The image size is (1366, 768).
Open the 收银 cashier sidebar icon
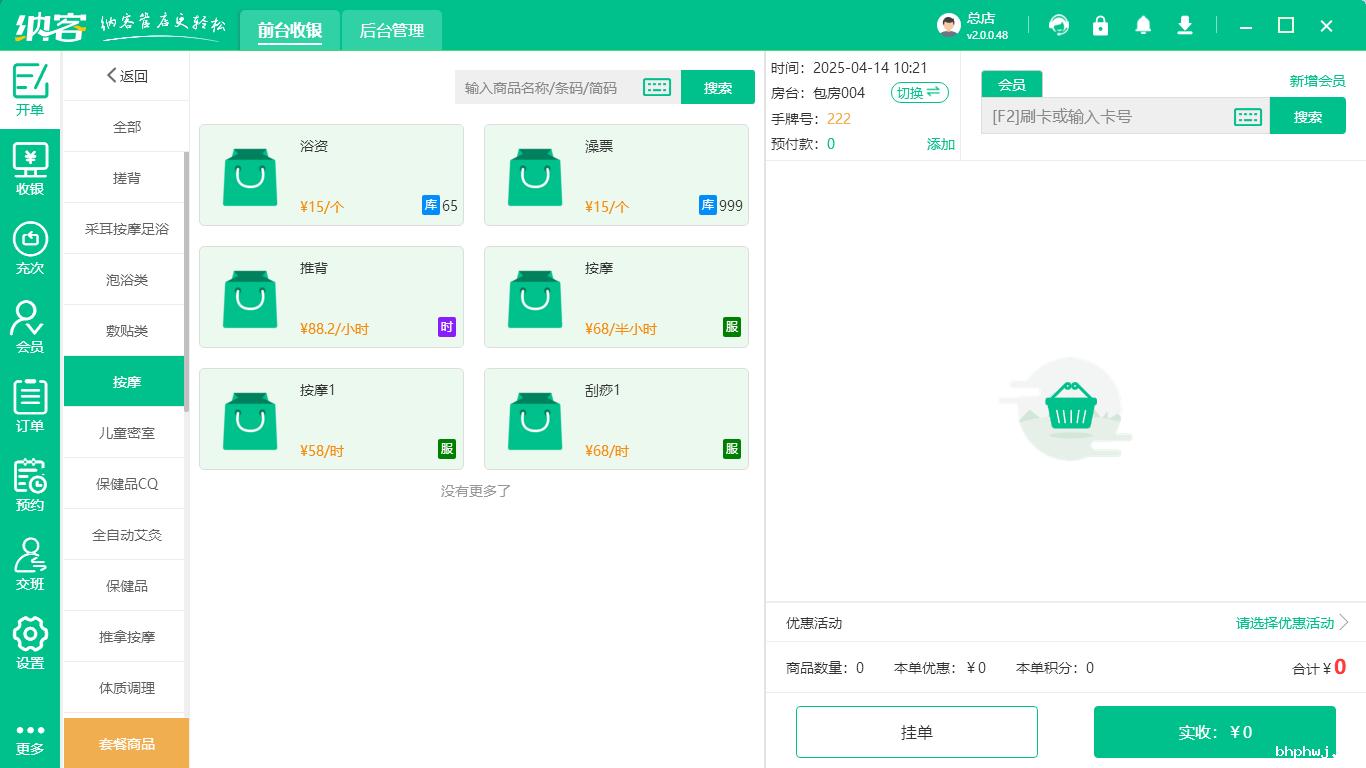[30, 169]
